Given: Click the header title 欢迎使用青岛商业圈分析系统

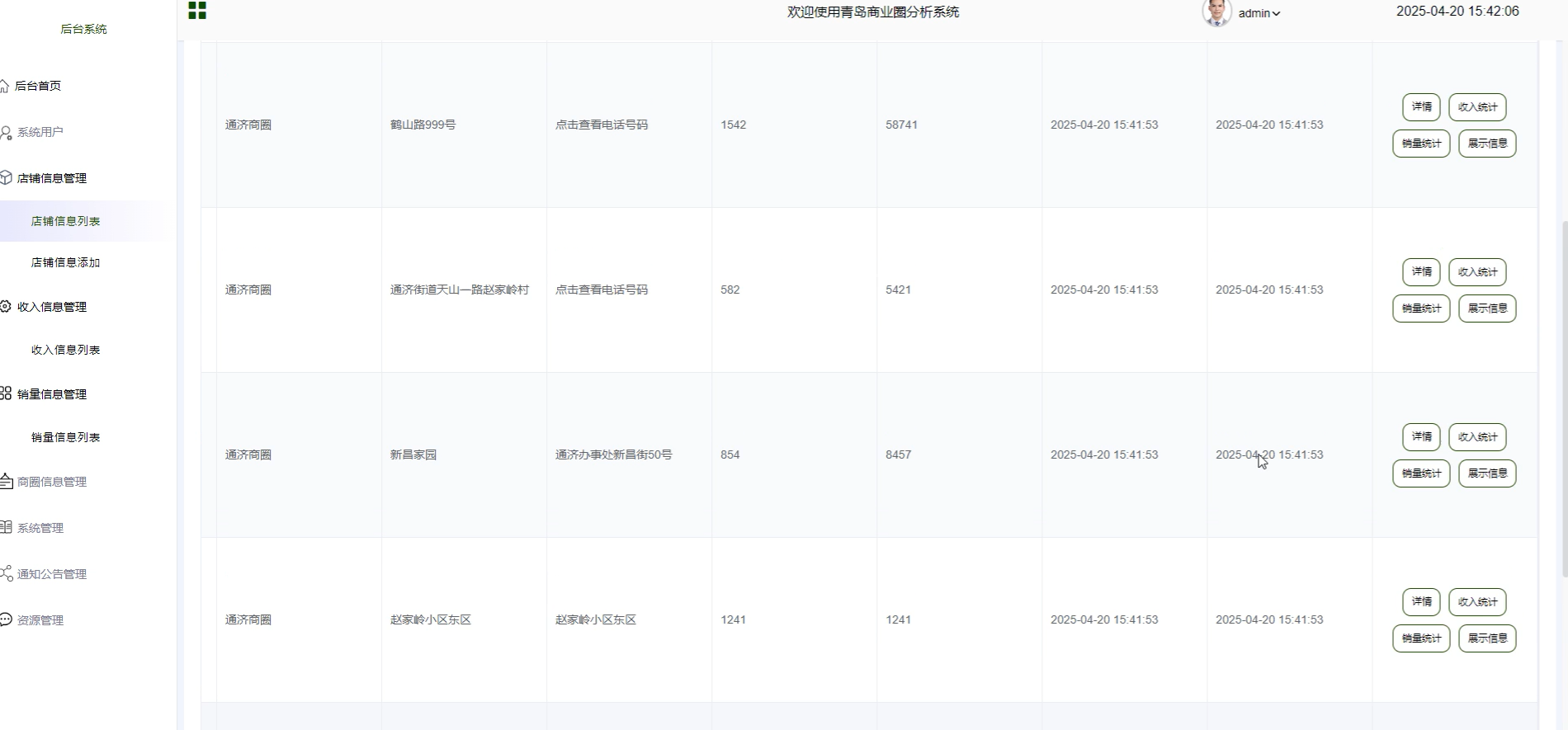Looking at the screenshot, I should tap(873, 12).
